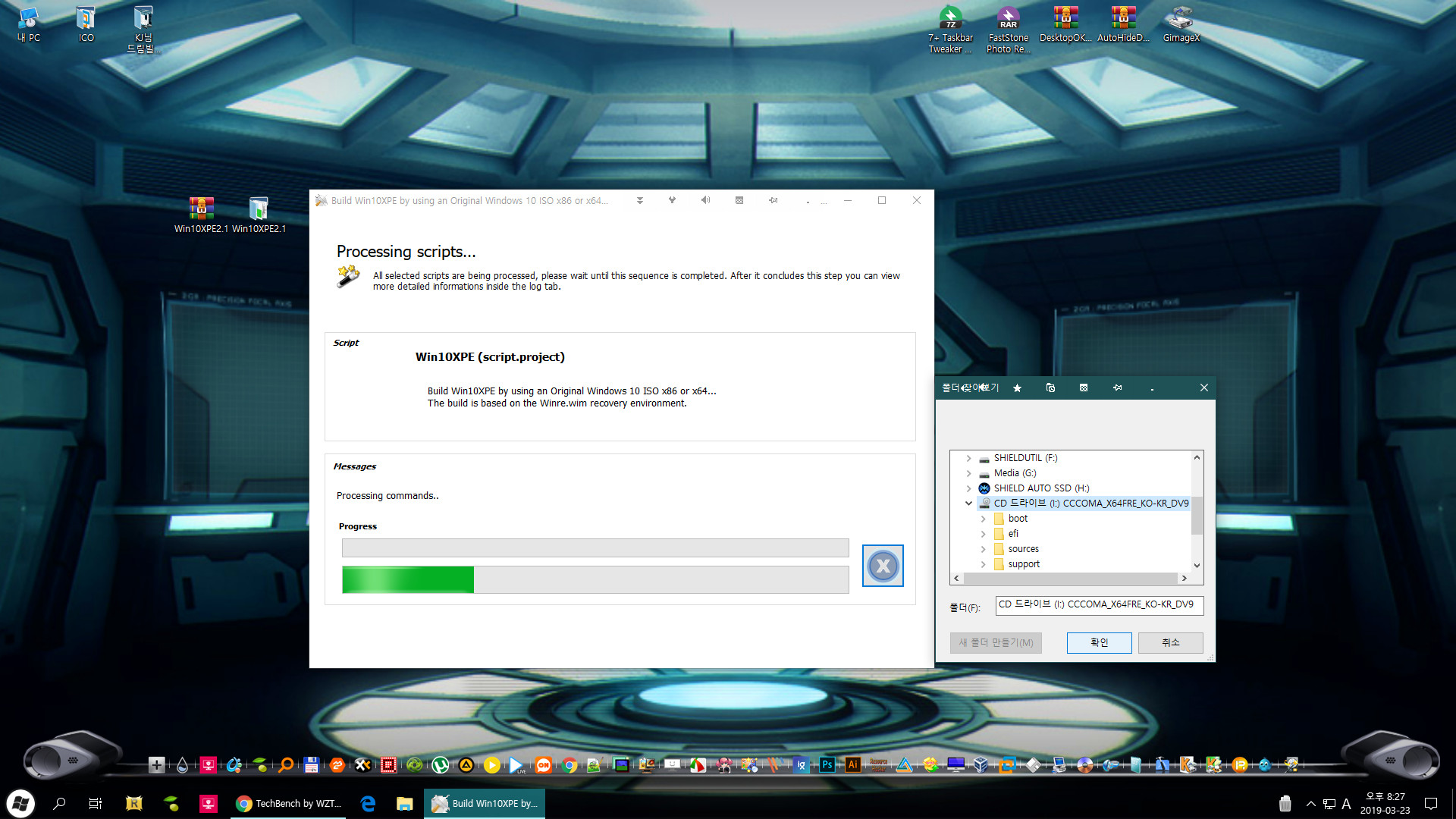Open the ICO desktop shortcut
Viewport: 1456px width, 819px height.
point(86,24)
